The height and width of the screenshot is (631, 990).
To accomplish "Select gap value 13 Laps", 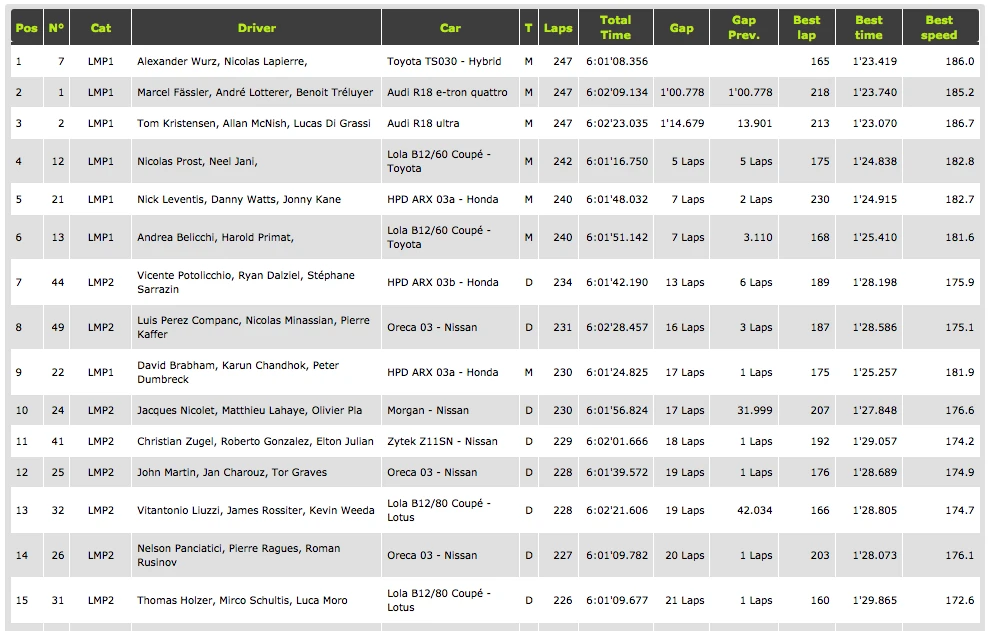I will (x=684, y=282).
